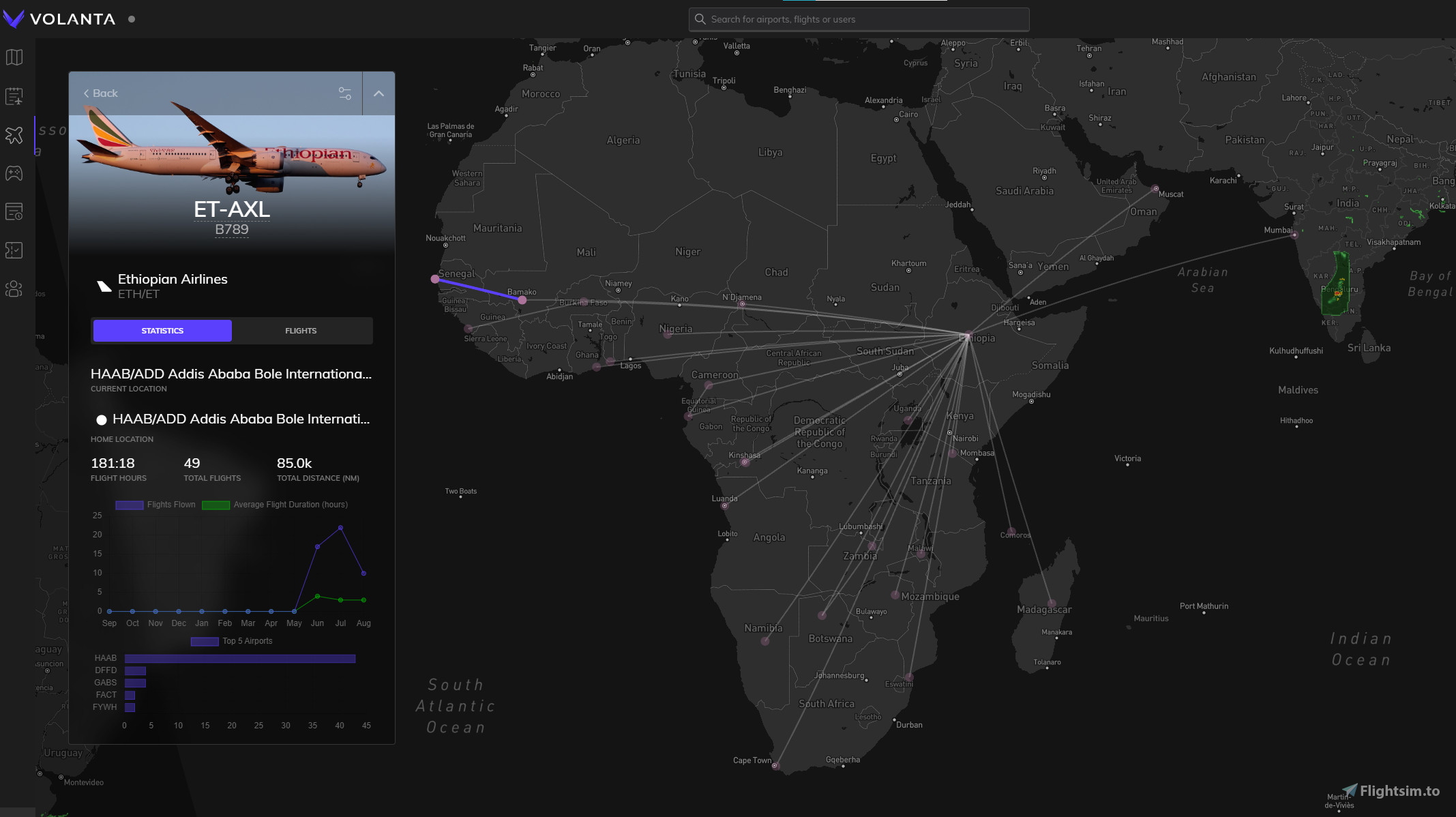Image resolution: width=1456 pixels, height=817 pixels.
Task: Select the logbook icon in the sidebar
Action: 14,211
